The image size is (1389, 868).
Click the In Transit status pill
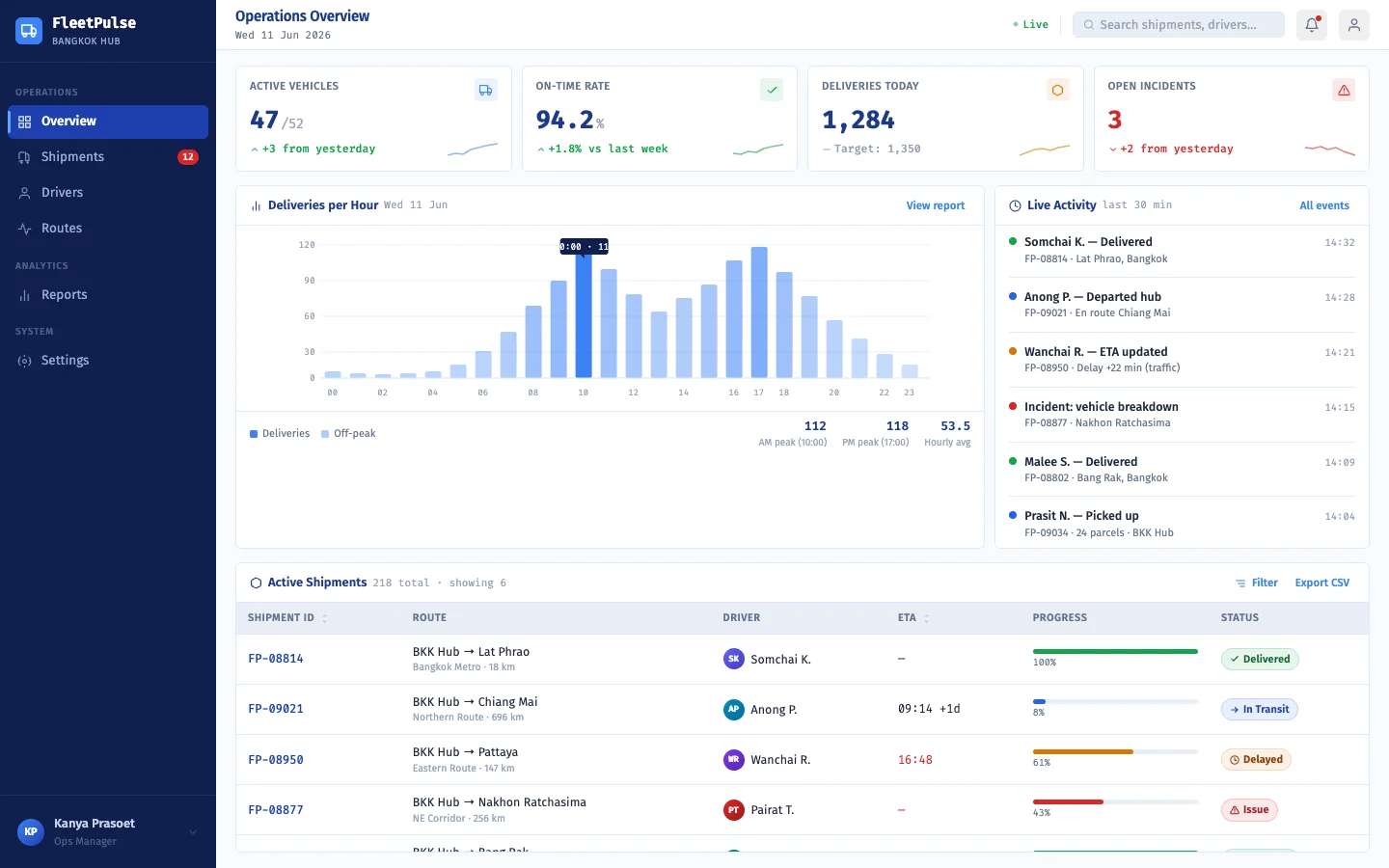pos(1260,709)
